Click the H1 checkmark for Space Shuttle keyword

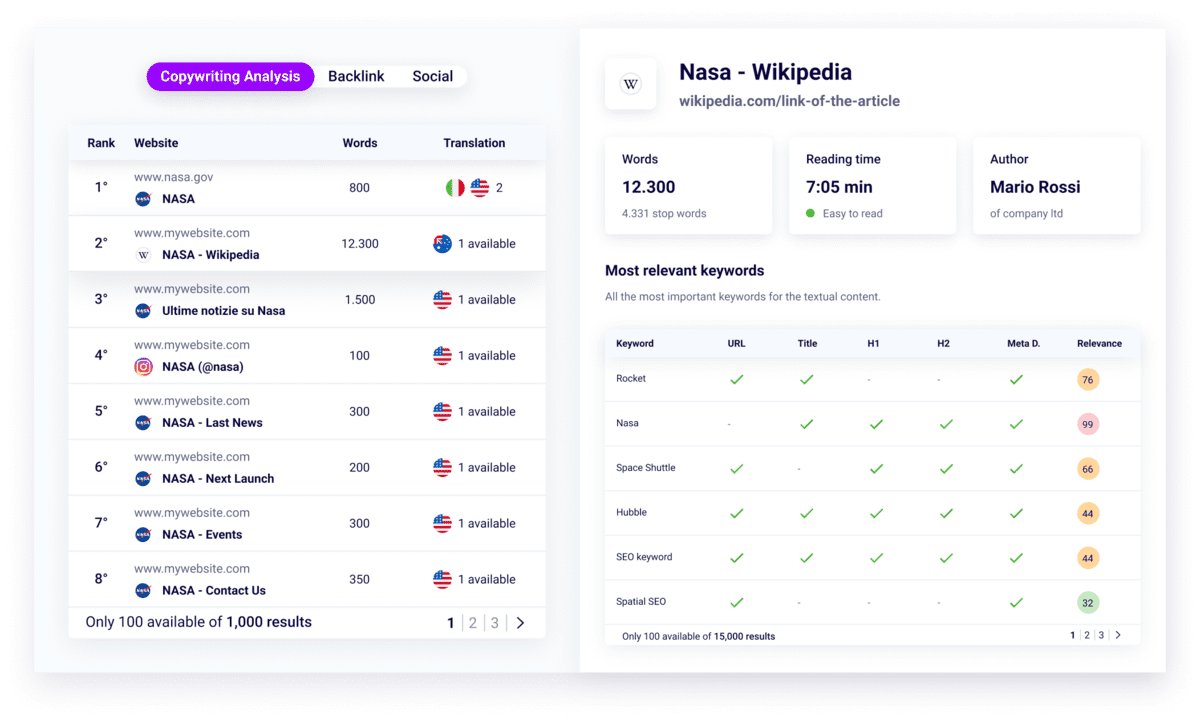click(x=876, y=468)
